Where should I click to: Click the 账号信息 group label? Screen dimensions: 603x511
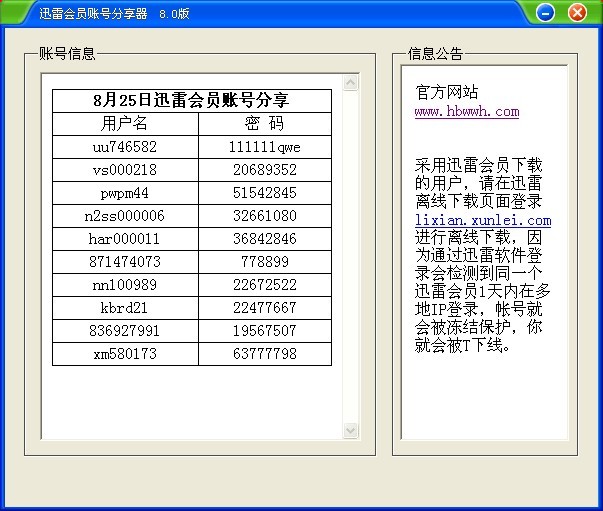point(67,54)
